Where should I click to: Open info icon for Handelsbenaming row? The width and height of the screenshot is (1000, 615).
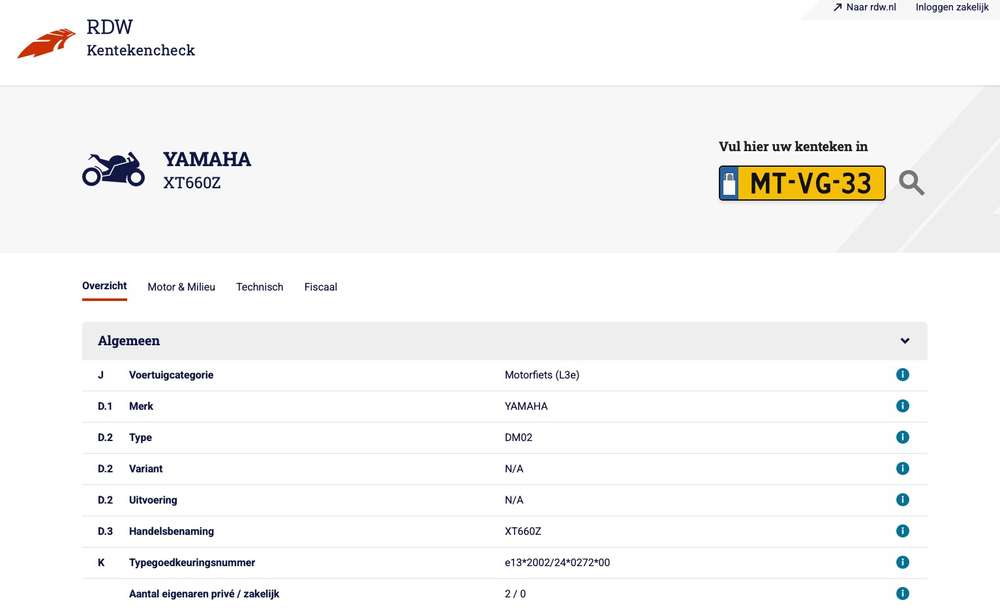pyautogui.click(x=902, y=531)
